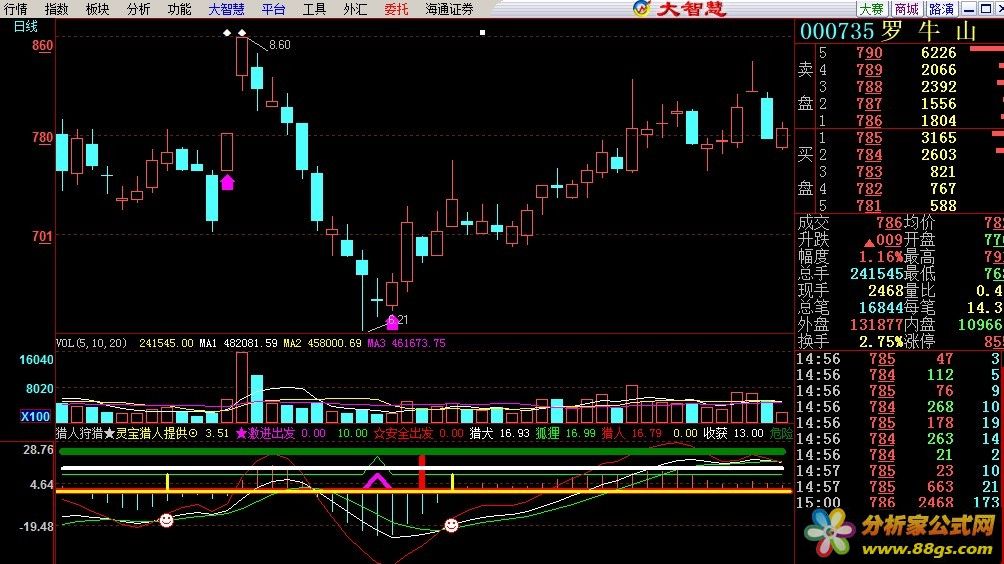The image size is (1004, 564).
Task: Click buy level 2 volume 2603
Action: pyautogui.click(x=939, y=155)
